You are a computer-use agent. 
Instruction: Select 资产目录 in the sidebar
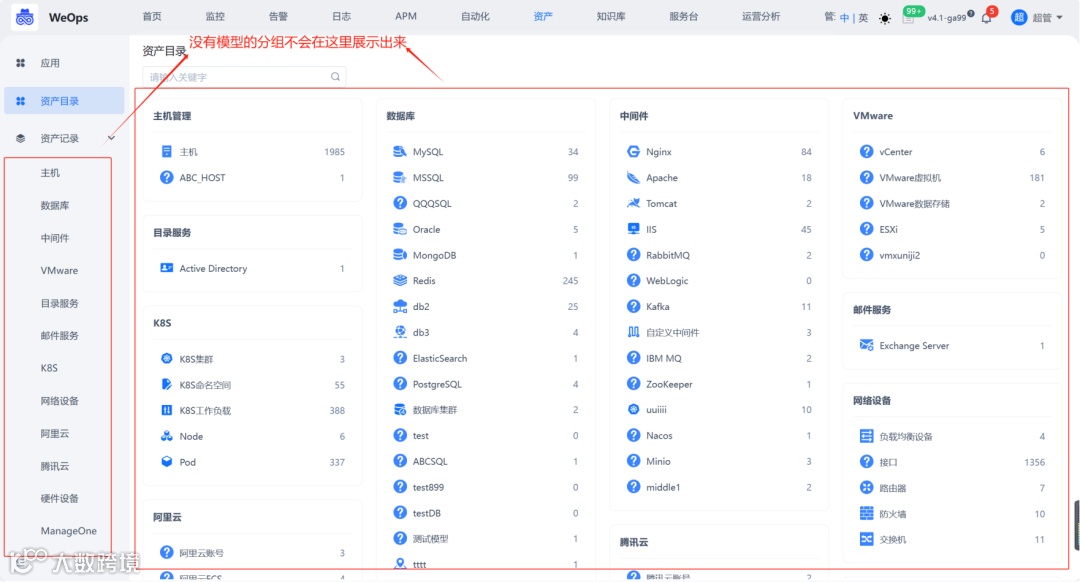click(x=64, y=101)
